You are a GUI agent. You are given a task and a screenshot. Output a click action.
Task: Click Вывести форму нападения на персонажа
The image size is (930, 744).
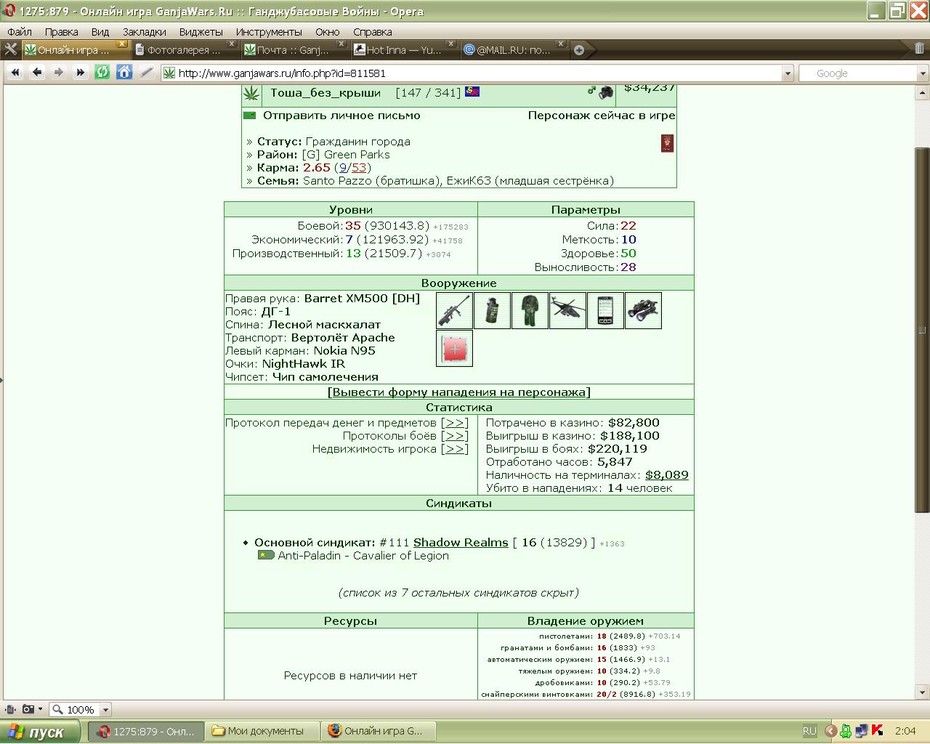[x=459, y=392]
